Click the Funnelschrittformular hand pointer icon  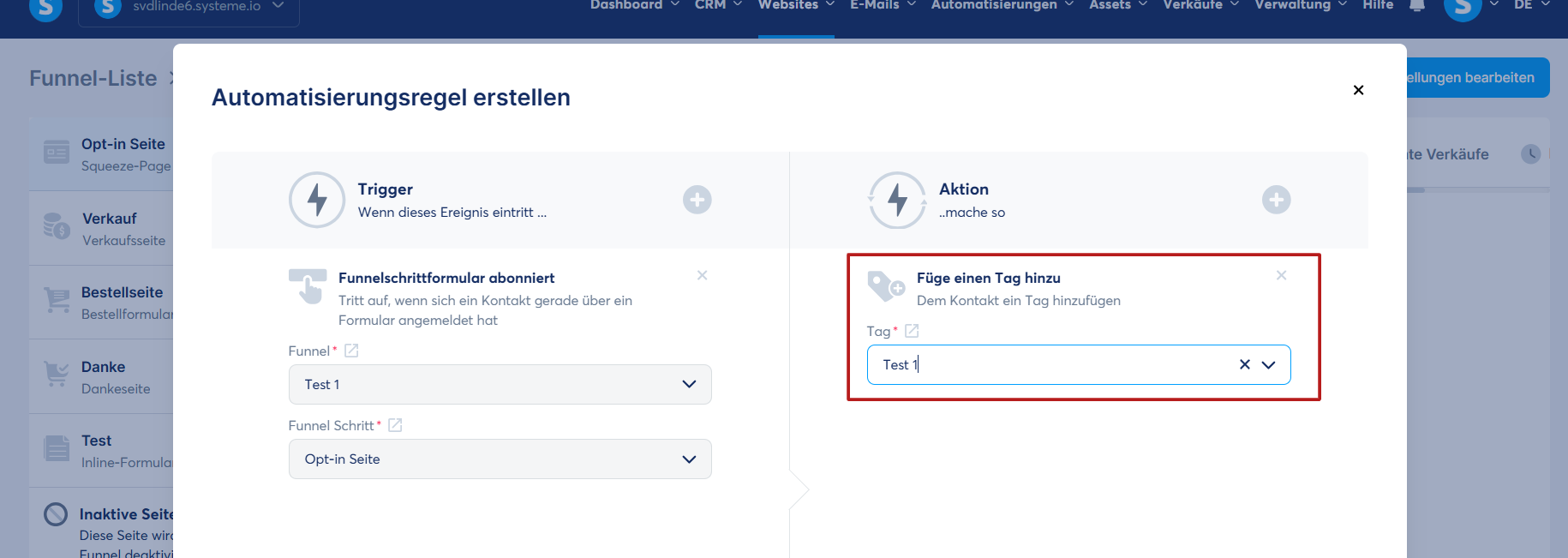pyautogui.click(x=308, y=286)
